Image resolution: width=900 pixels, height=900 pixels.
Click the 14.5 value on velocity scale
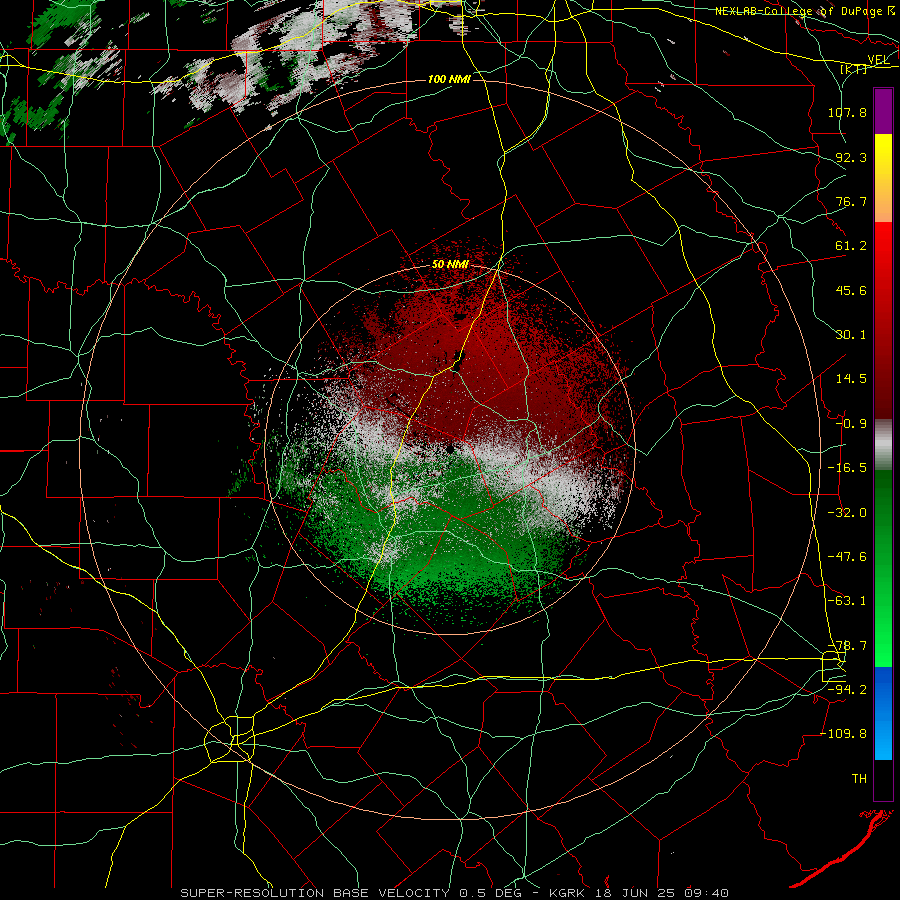pos(851,379)
